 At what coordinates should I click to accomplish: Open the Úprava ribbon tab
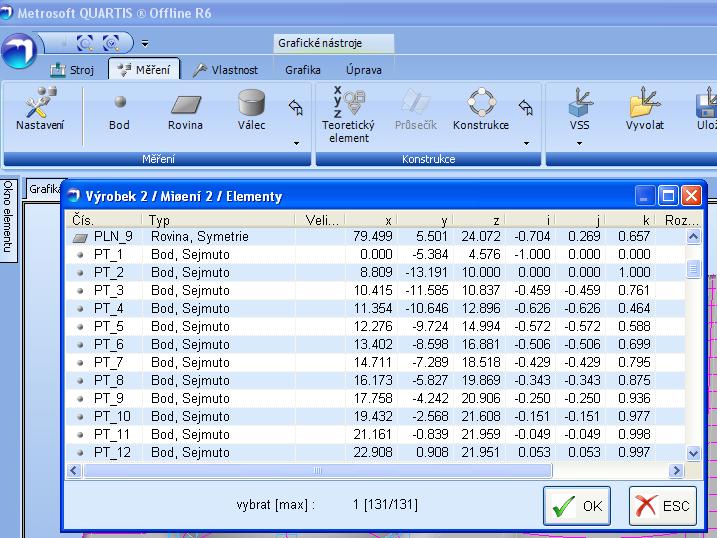[x=364, y=70]
